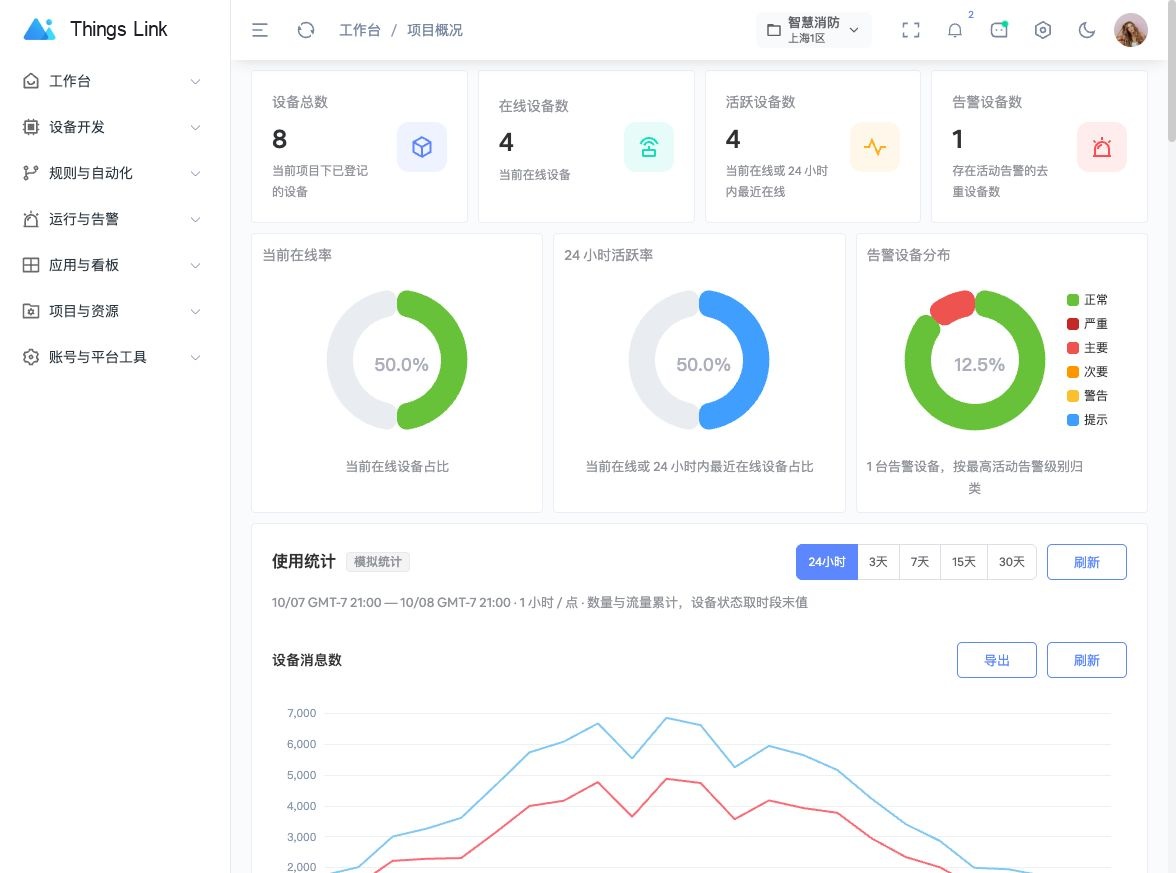Screen dimensions: 1176x873
Task: Click the red siren icon on 告警设备数 card
Action: (x=1102, y=146)
